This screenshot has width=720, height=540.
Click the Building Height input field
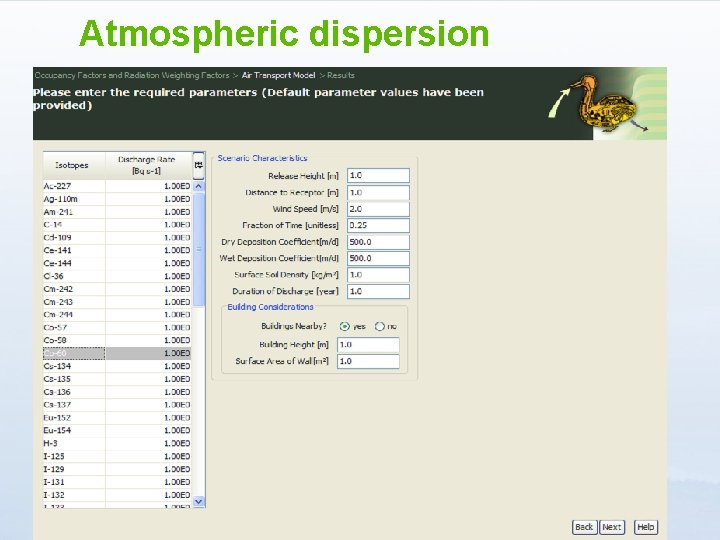point(368,345)
